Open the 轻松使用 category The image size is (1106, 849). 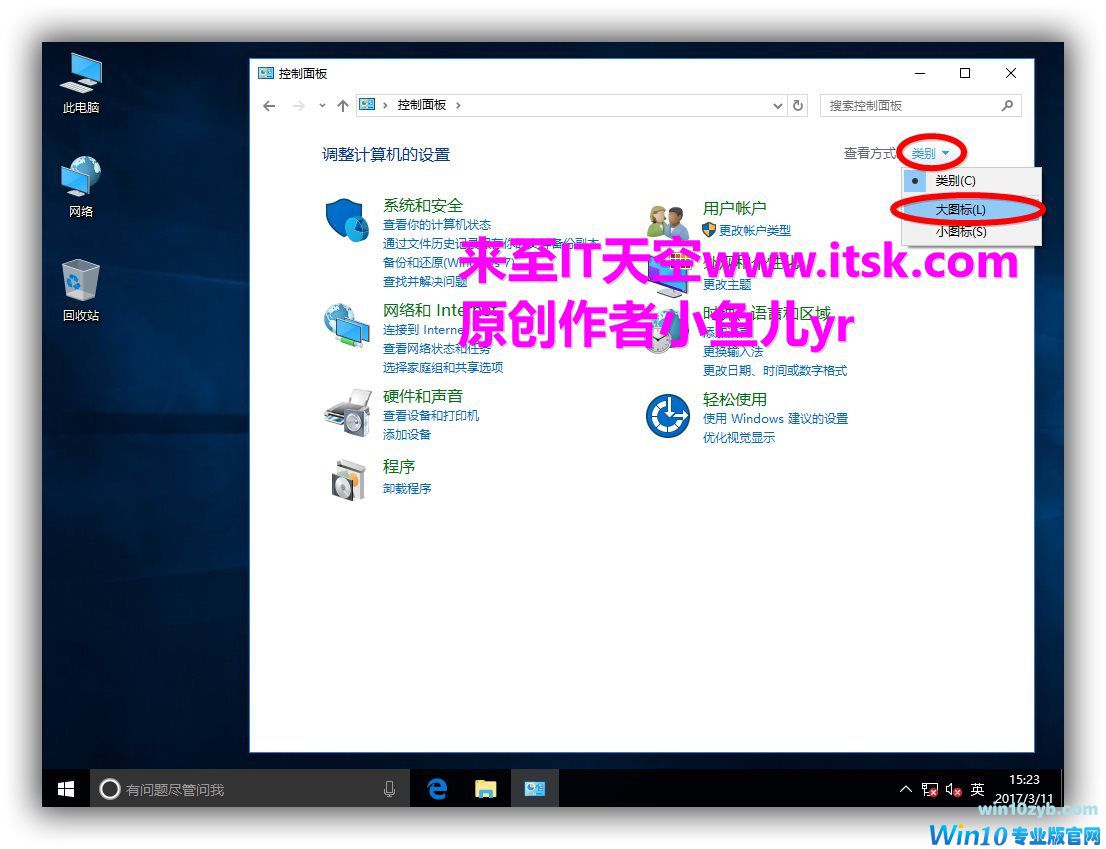[x=734, y=400]
